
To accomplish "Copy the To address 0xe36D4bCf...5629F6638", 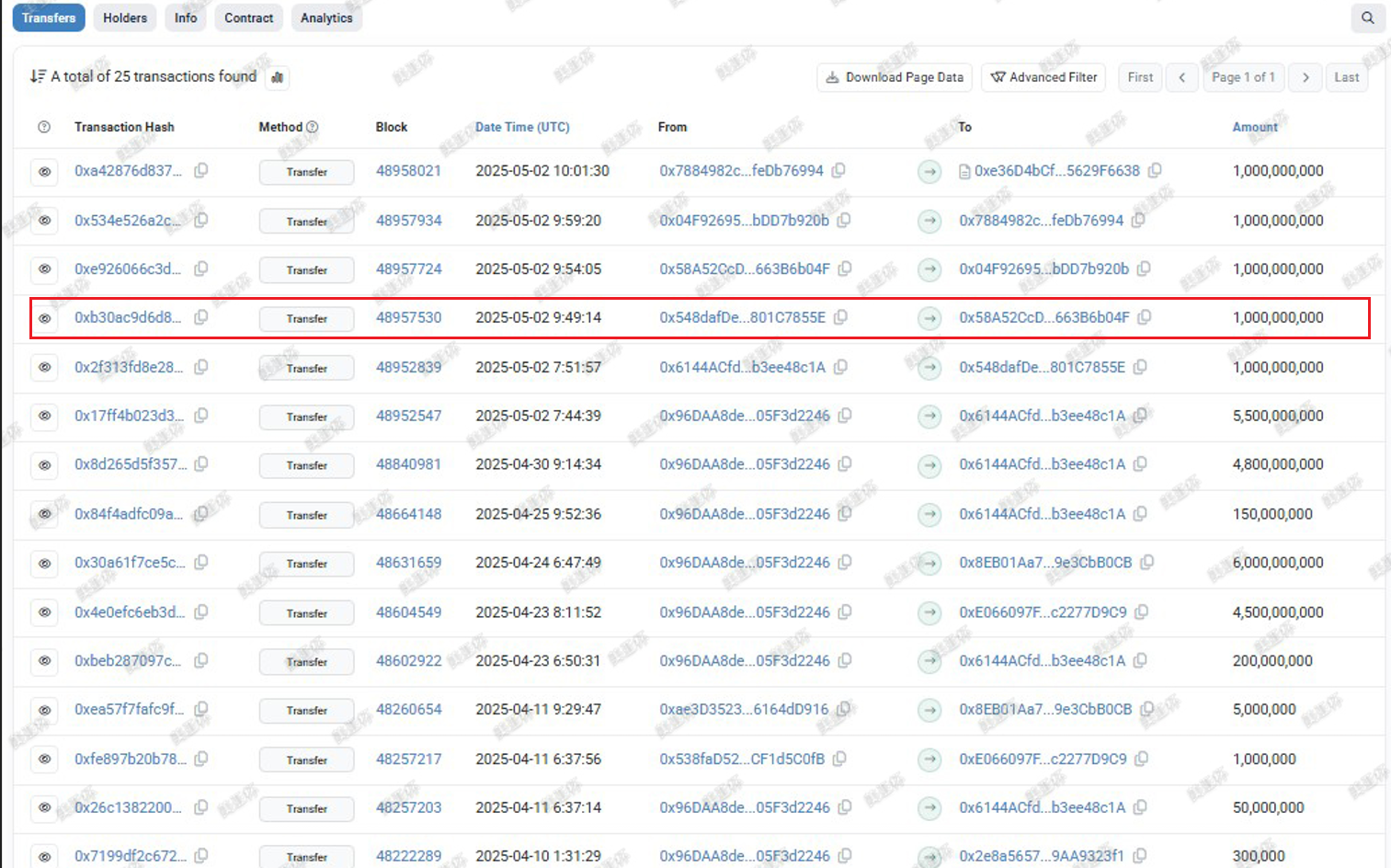I will pyautogui.click(x=1155, y=170).
